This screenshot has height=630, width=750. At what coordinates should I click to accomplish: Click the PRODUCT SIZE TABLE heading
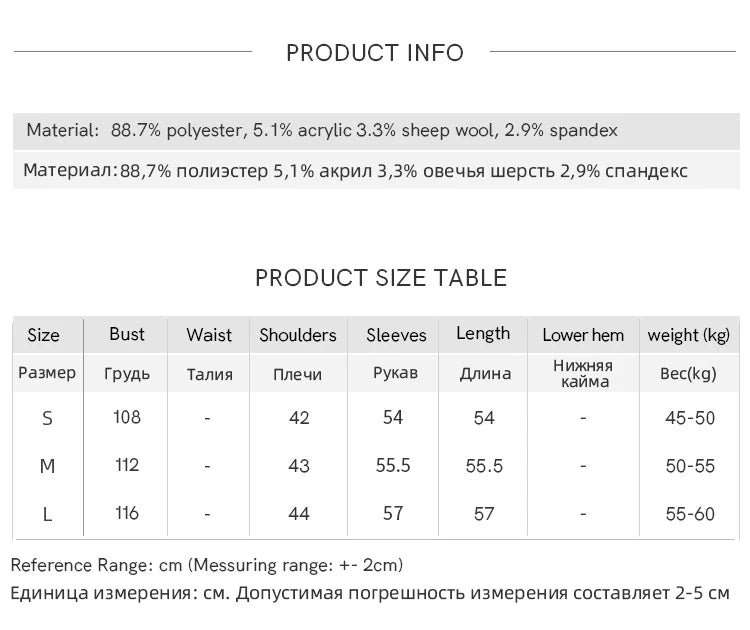pyautogui.click(x=381, y=278)
